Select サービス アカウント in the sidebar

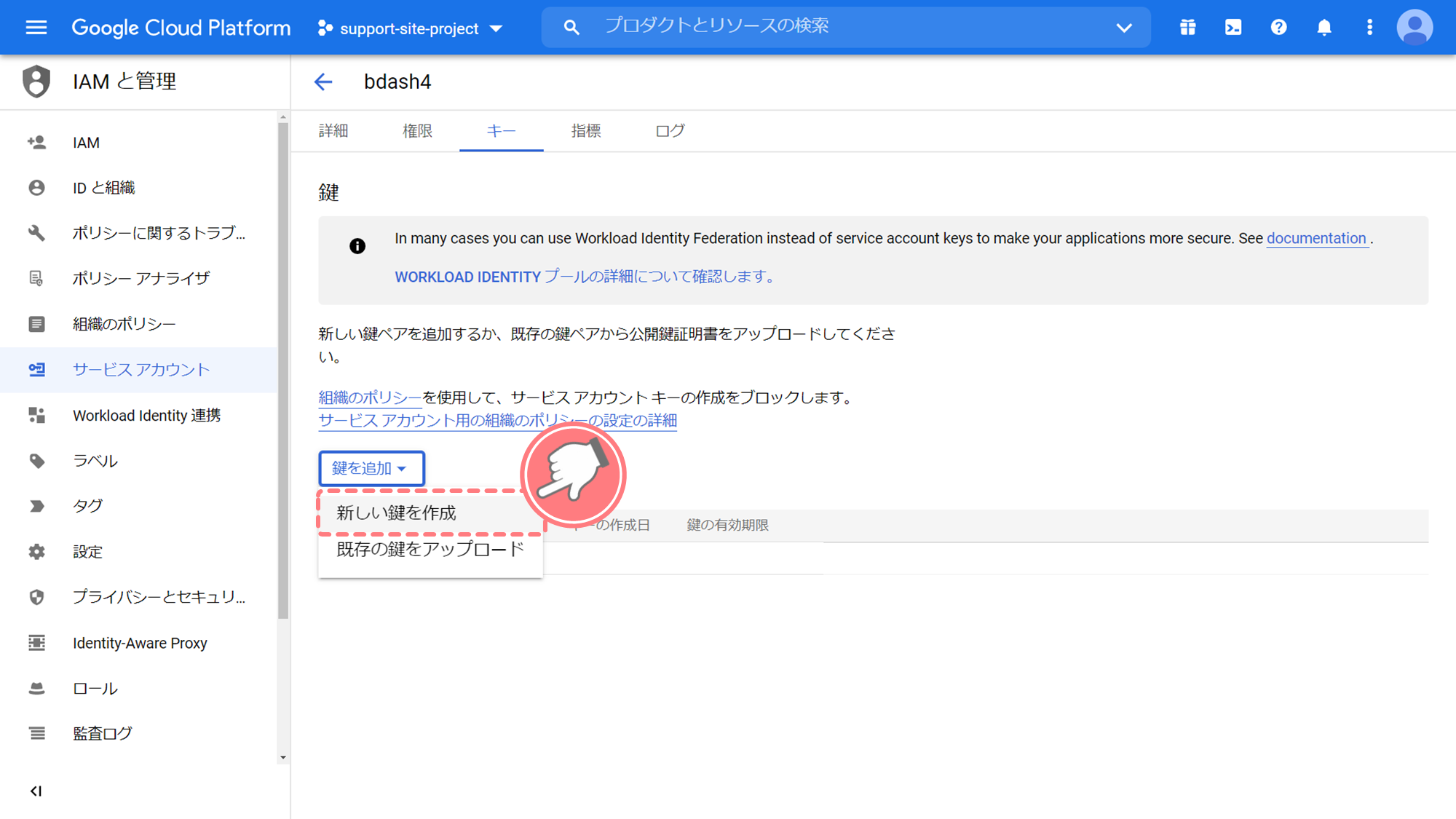pos(138,370)
